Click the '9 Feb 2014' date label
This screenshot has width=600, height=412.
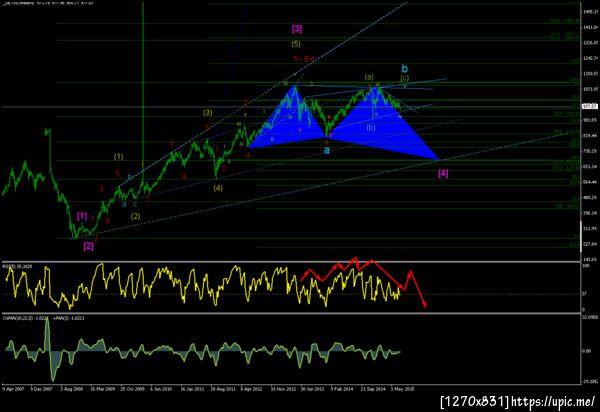click(x=342, y=389)
